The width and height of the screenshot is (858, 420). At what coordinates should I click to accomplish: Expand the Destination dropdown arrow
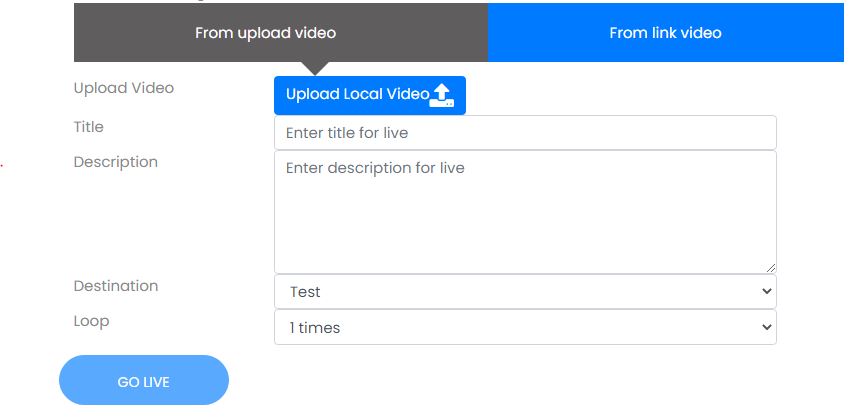click(x=767, y=291)
